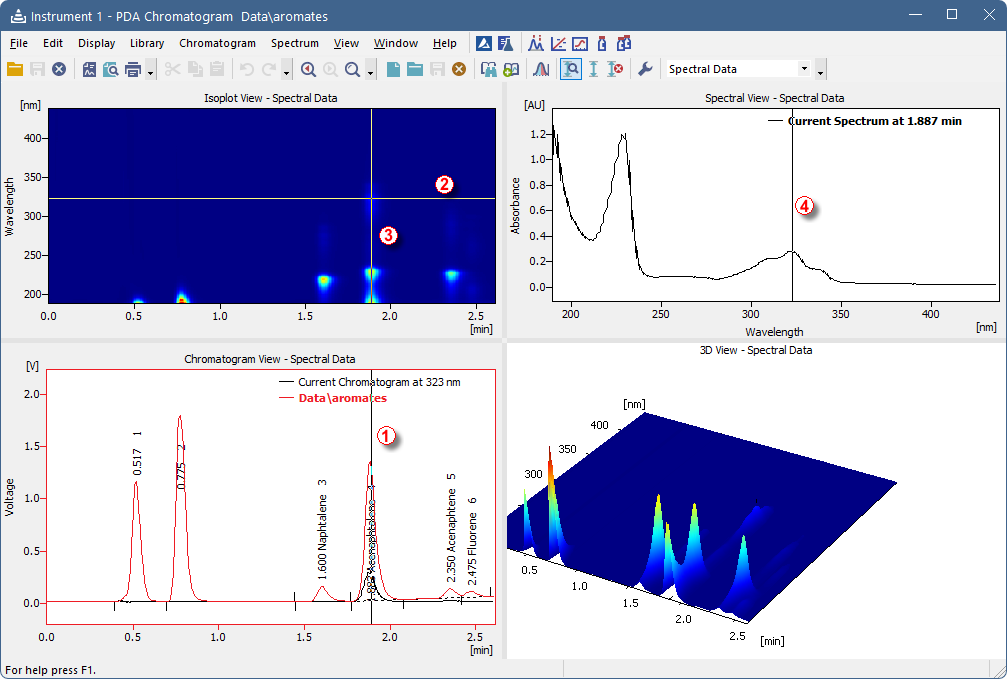The image size is (1007, 679).
Task: Click the teal new document icon
Action: [393, 69]
